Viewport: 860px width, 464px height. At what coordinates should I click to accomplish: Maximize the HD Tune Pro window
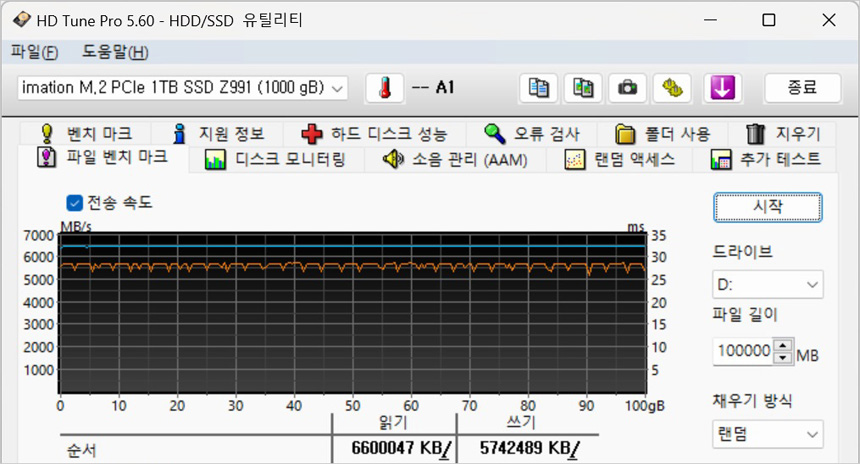tap(769, 20)
